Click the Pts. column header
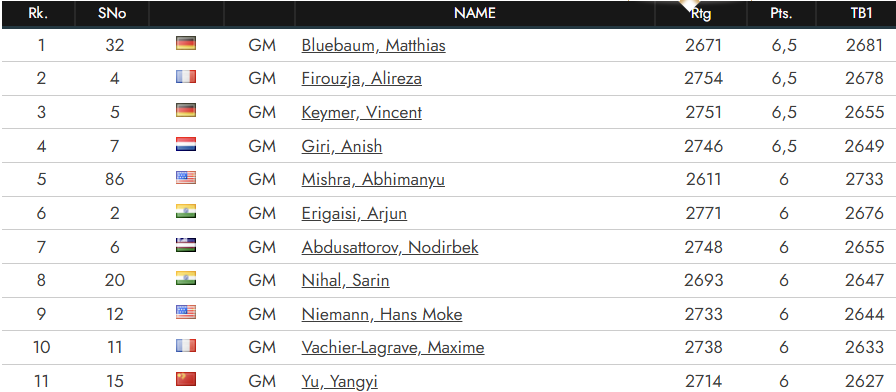Viewport: 896px width, 392px height. (781, 14)
